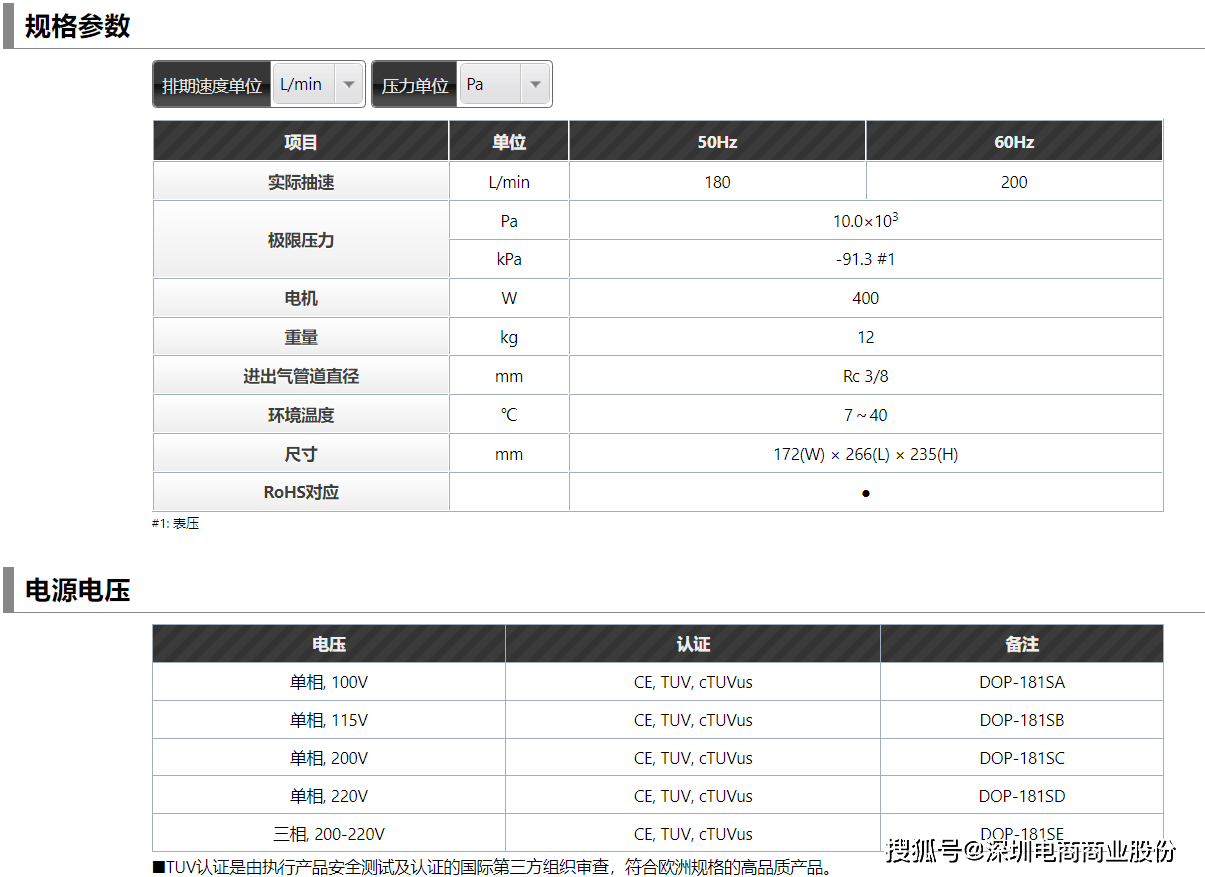The width and height of the screenshot is (1205, 877).
Task: Click the 60Hz column header
Action: click(1014, 142)
